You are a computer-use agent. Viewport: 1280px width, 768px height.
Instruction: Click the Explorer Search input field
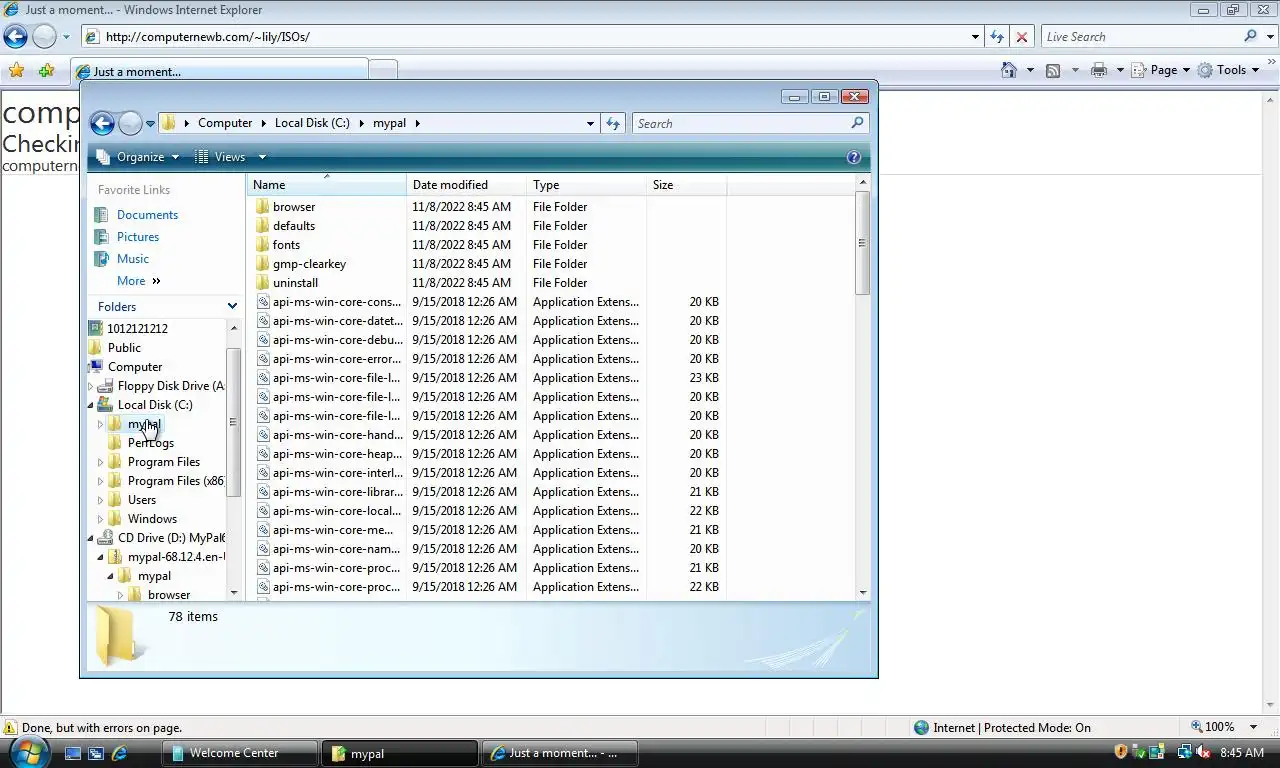point(740,123)
